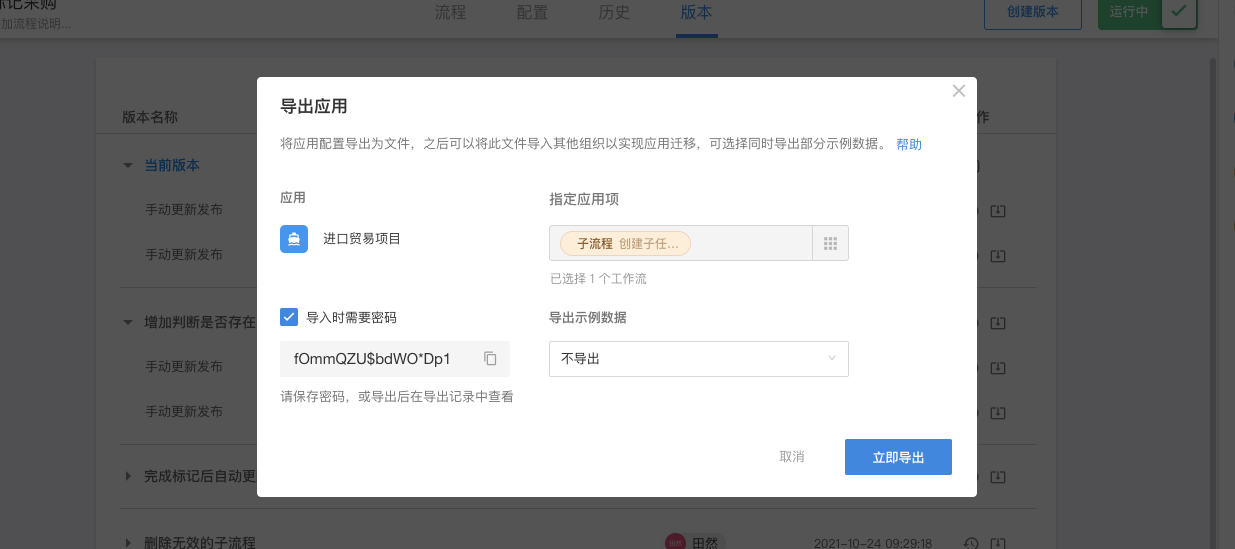Image resolution: width=1235 pixels, height=549 pixels.
Task: Click the 田然 user avatar
Action: 675,542
